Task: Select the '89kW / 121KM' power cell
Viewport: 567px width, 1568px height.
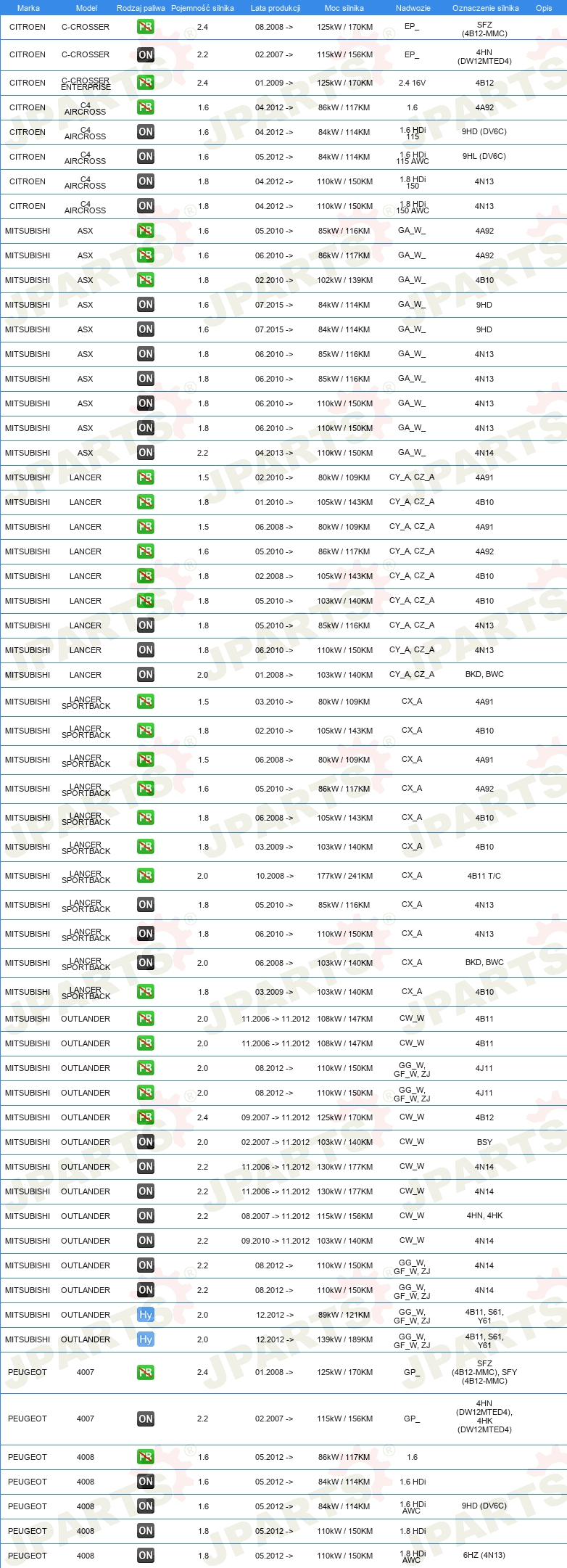Action: pyautogui.click(x=344, y=1315)
